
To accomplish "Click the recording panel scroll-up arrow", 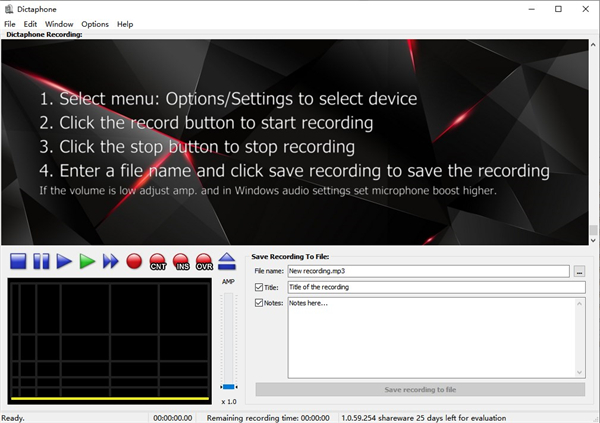I will tap(593, 44).
